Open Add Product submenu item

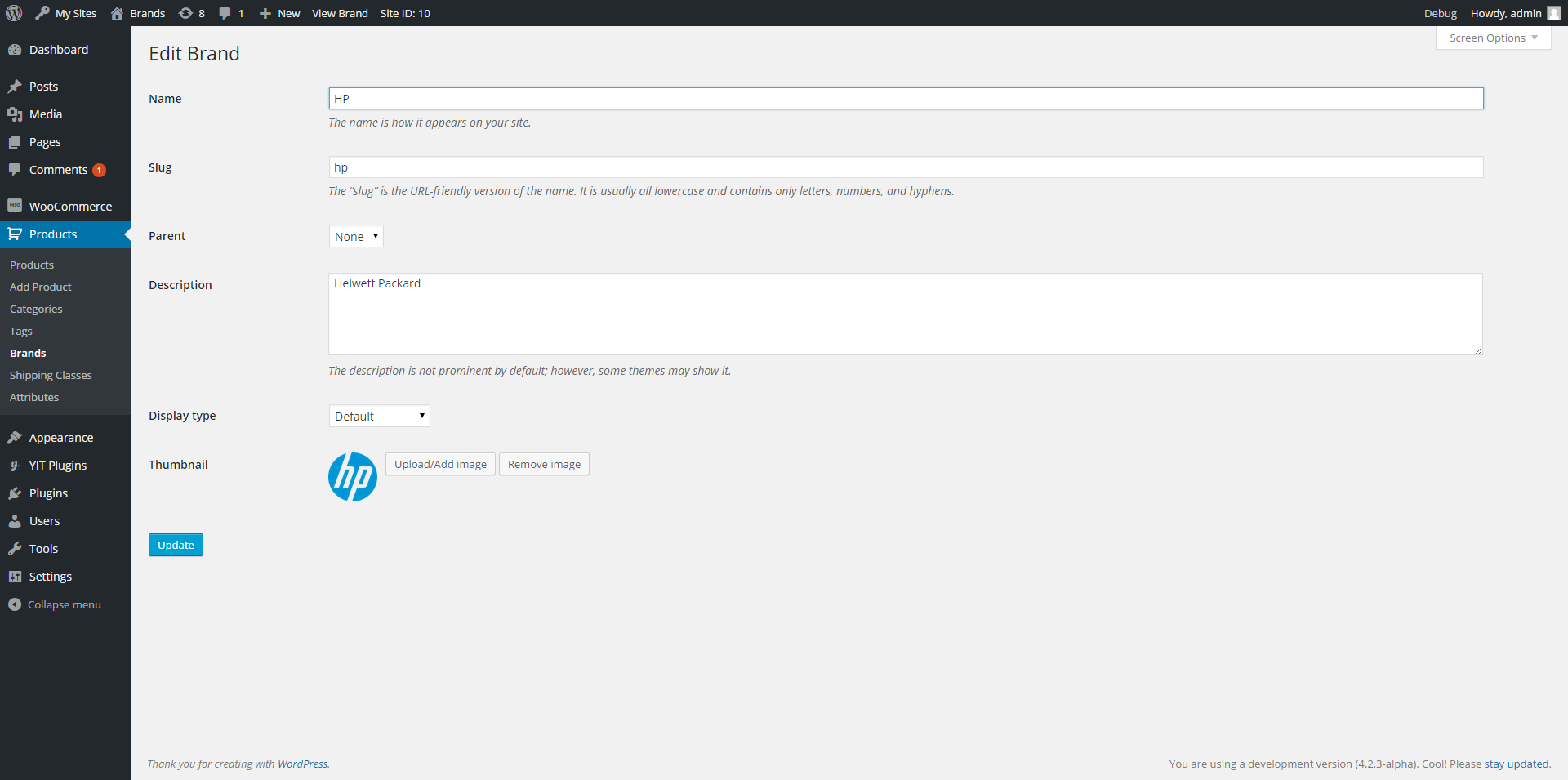(41, 287)
